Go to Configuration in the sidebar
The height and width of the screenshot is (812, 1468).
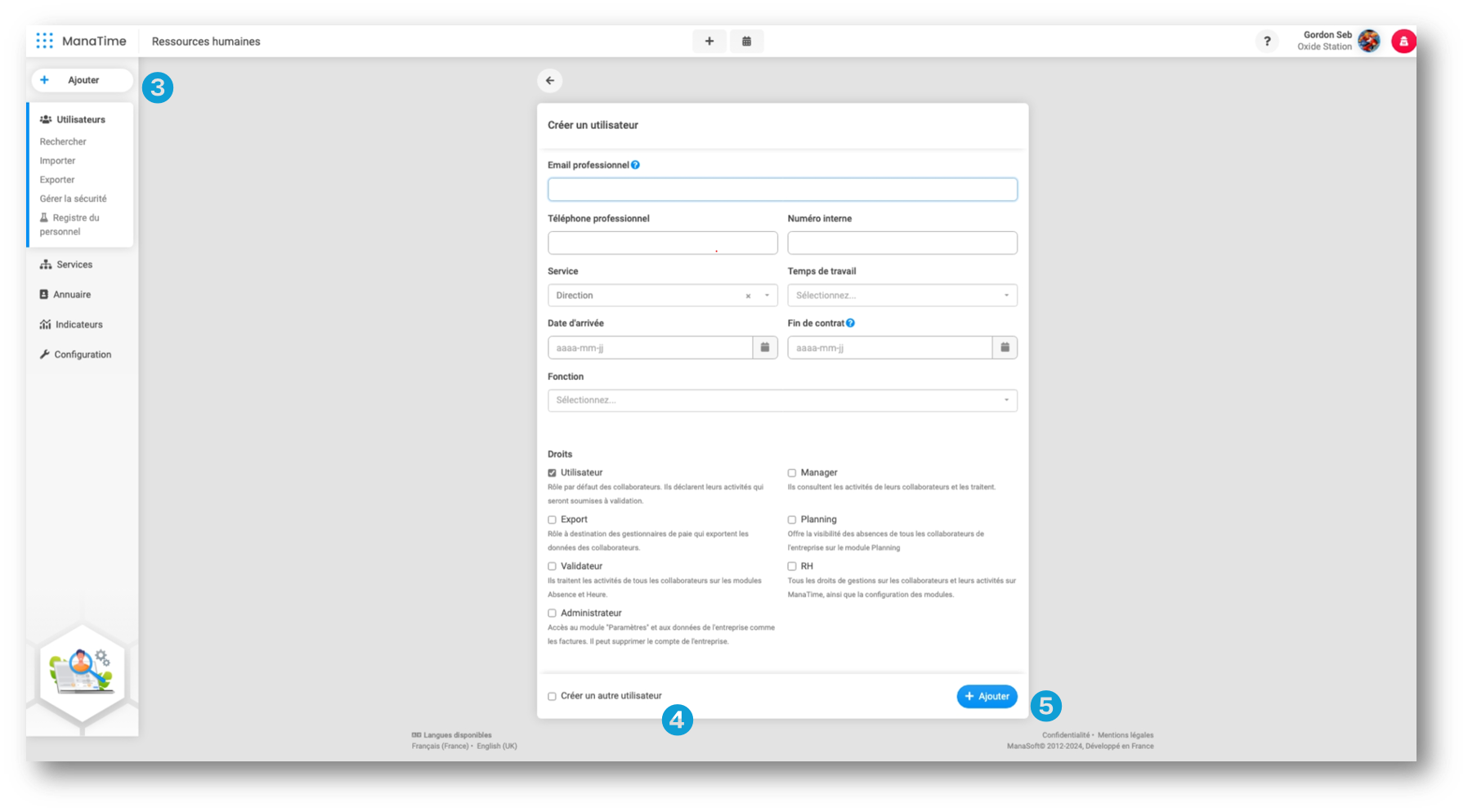pos(82,355)
